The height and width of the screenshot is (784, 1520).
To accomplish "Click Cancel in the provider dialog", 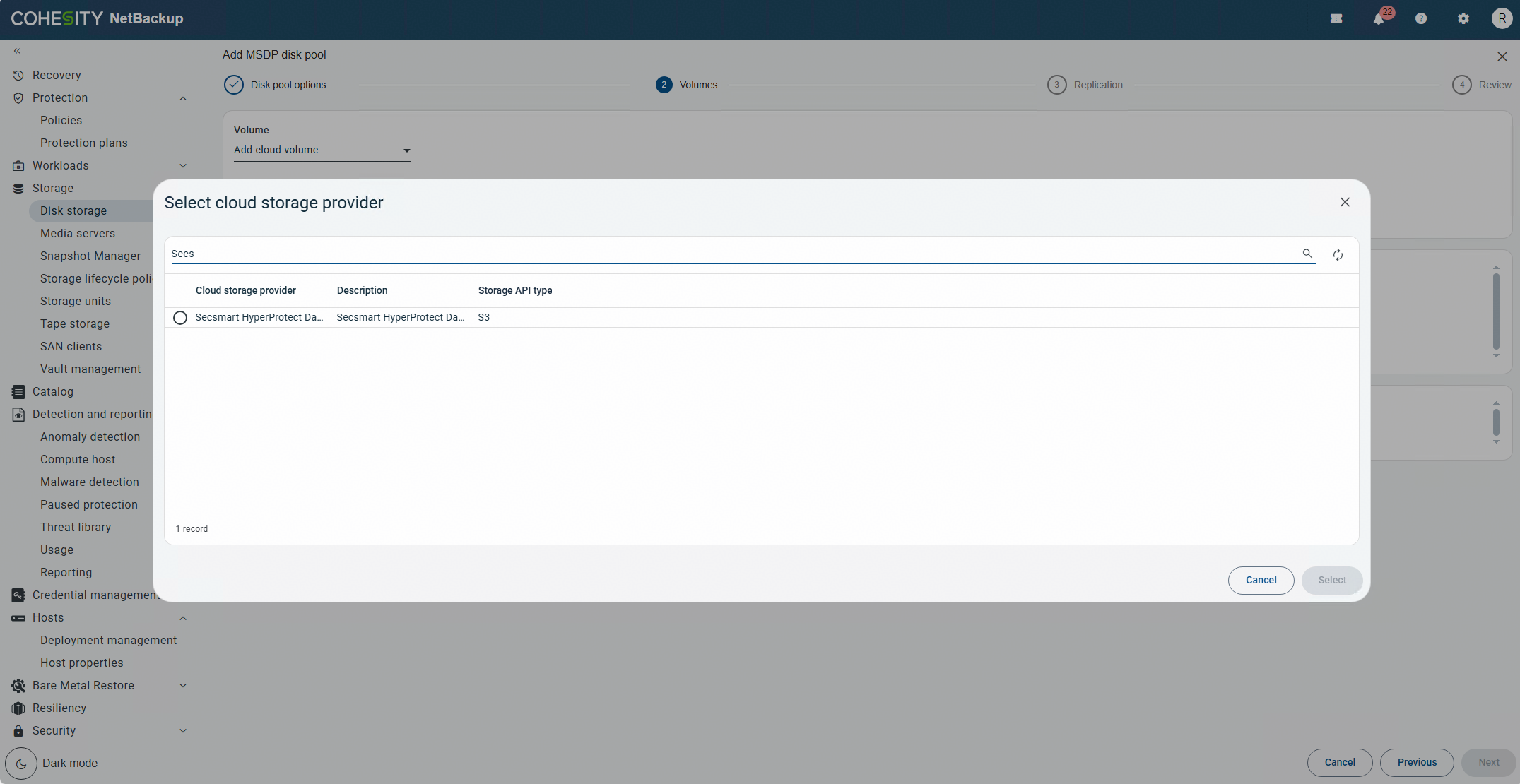I will (1261, 580).
